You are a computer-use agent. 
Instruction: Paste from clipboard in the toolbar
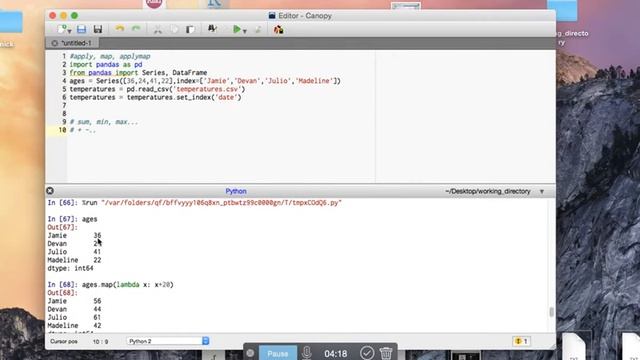coord(190,29)
